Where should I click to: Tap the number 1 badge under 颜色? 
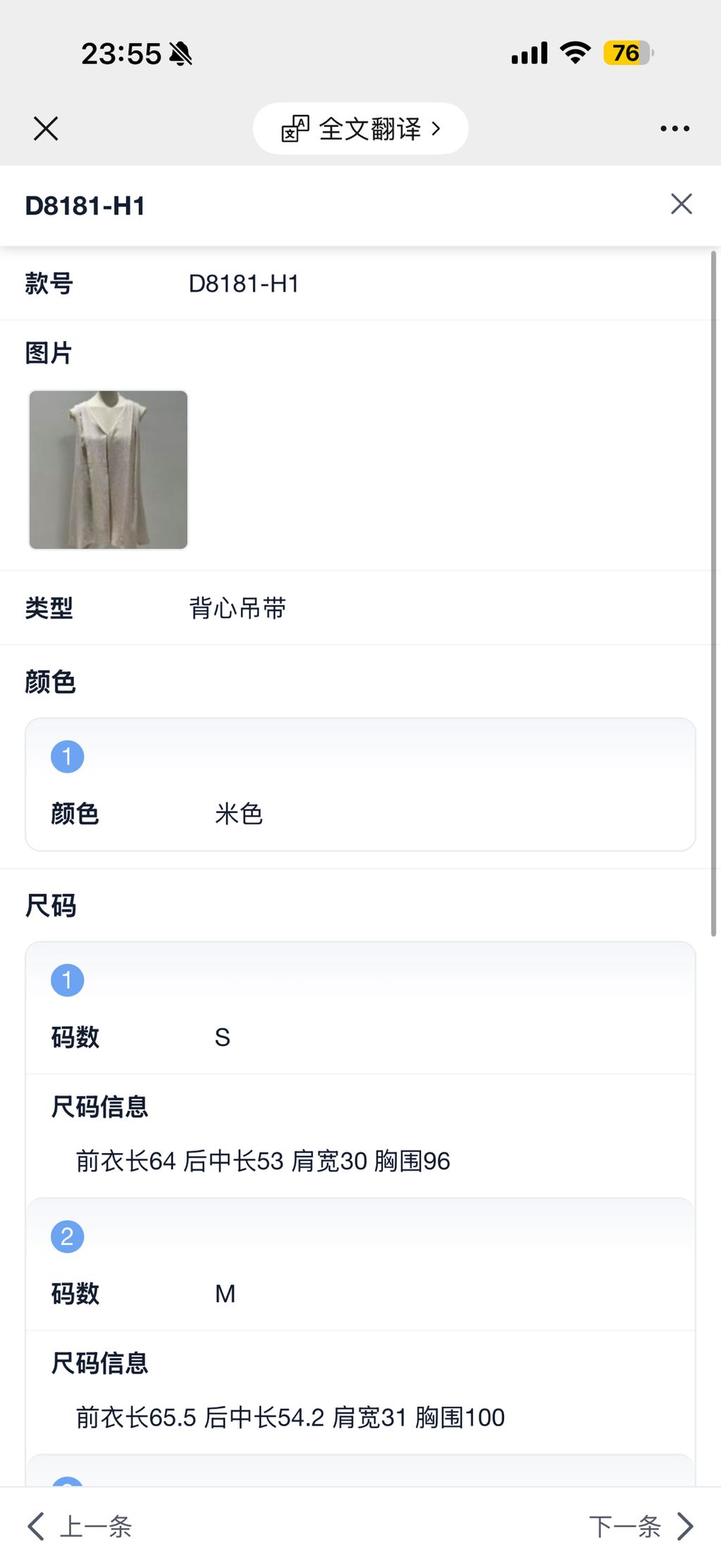click(68, 757)
